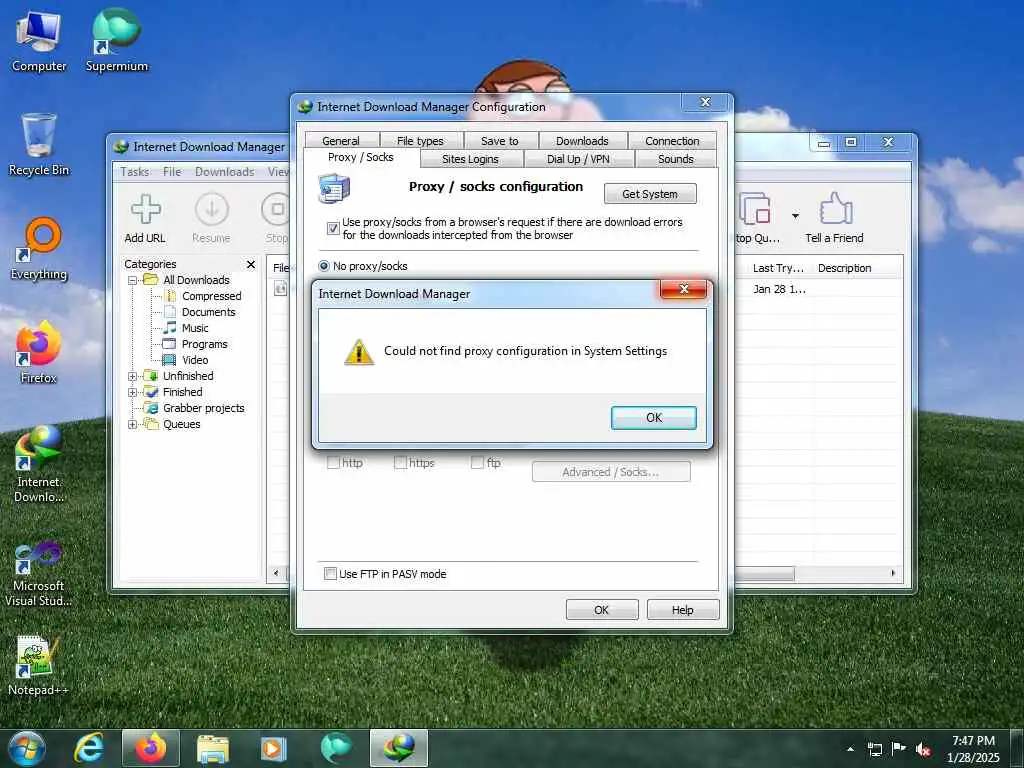Toggle the https proxy checkbox
The image size is (1024, 768).
[400, 462]
